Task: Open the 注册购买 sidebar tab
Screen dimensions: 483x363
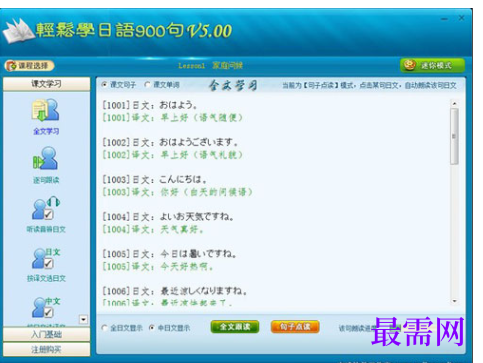Action: 46,349
